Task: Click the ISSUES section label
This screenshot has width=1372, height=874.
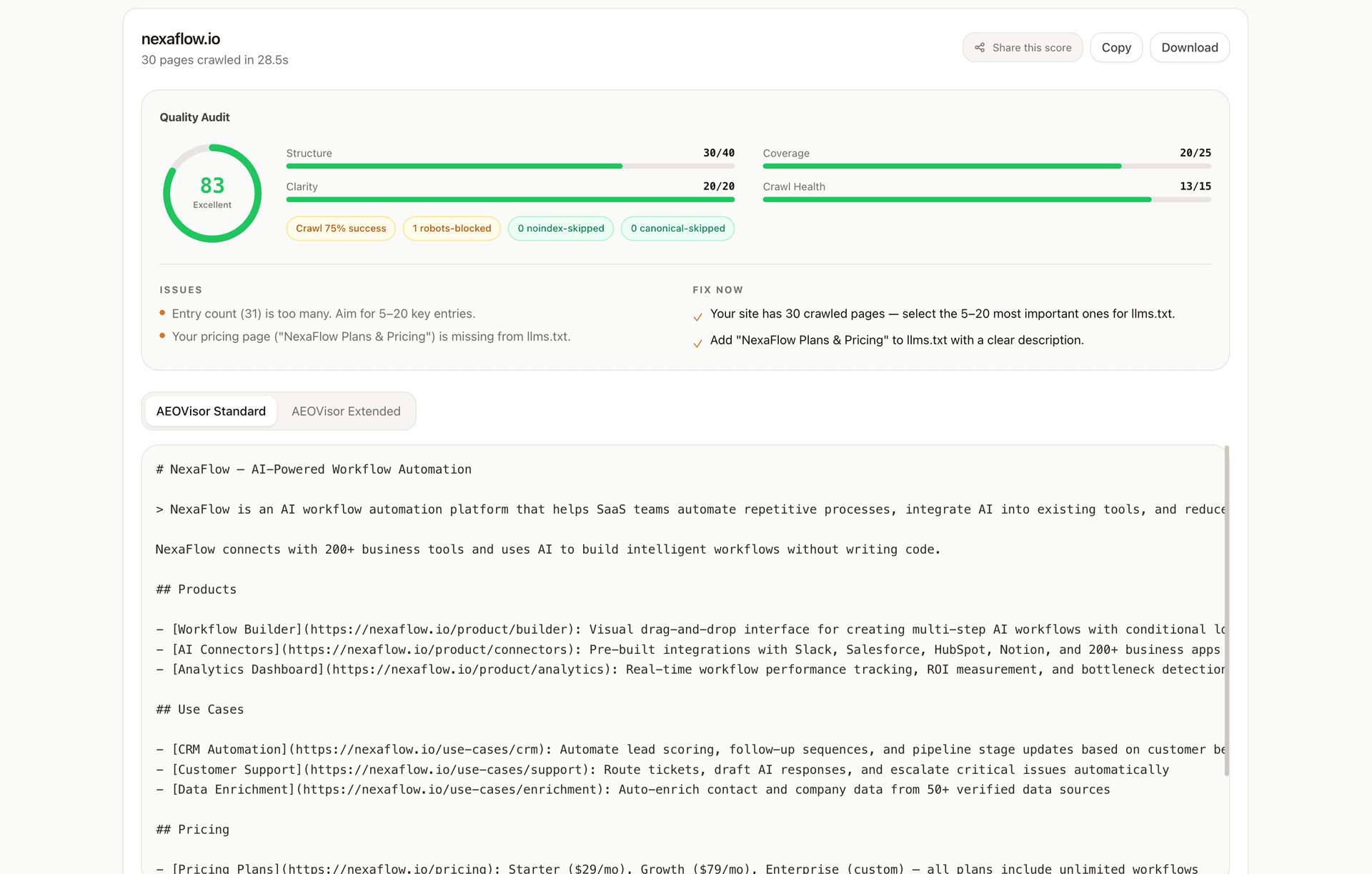Action: 181,290
